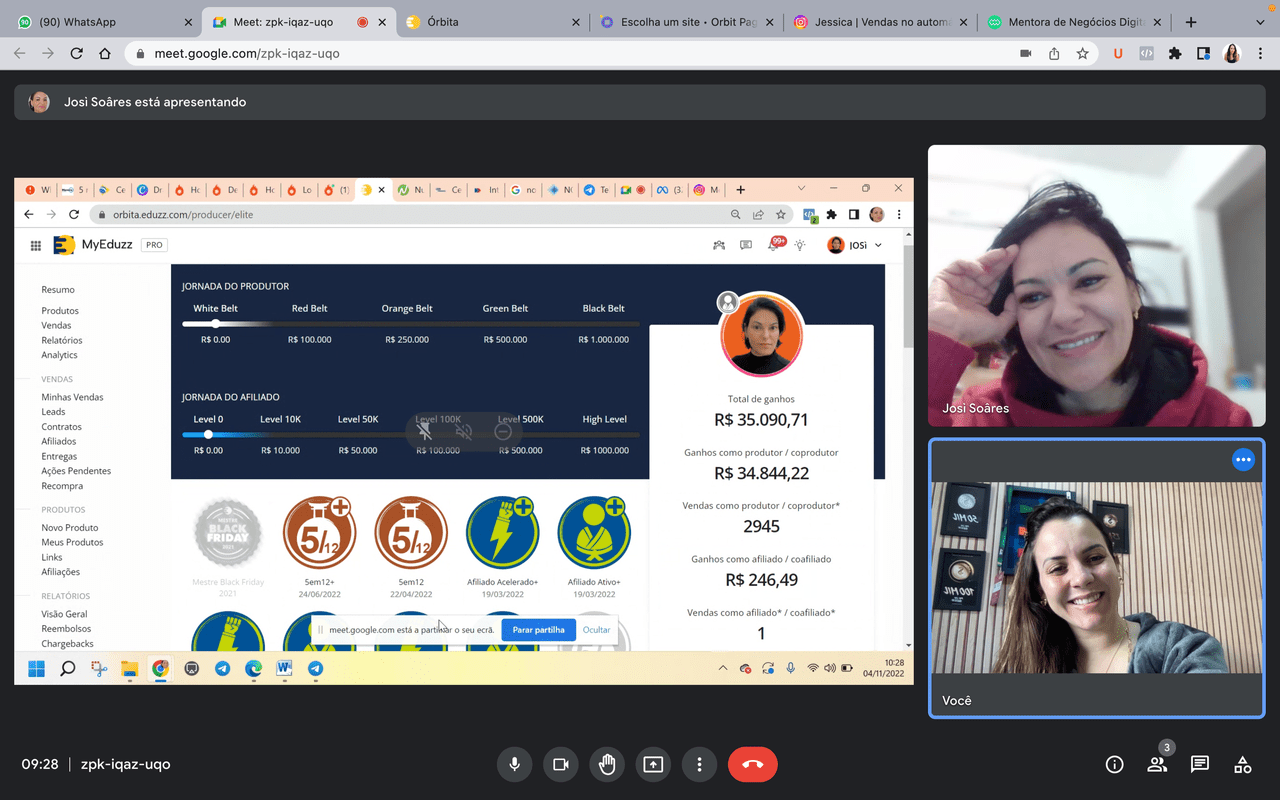Raise hand in the meeting
Image resolution: width=1280 pixels, height=800 pixels.
tap(606, 764)
